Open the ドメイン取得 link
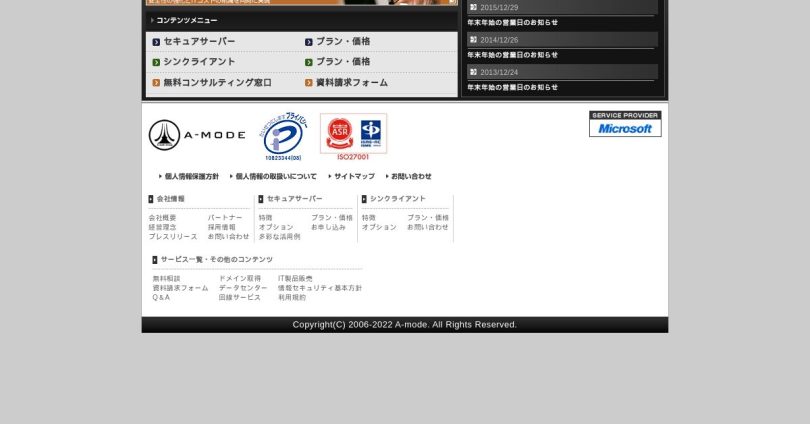 pyautogui.click(x=240, y=279)
